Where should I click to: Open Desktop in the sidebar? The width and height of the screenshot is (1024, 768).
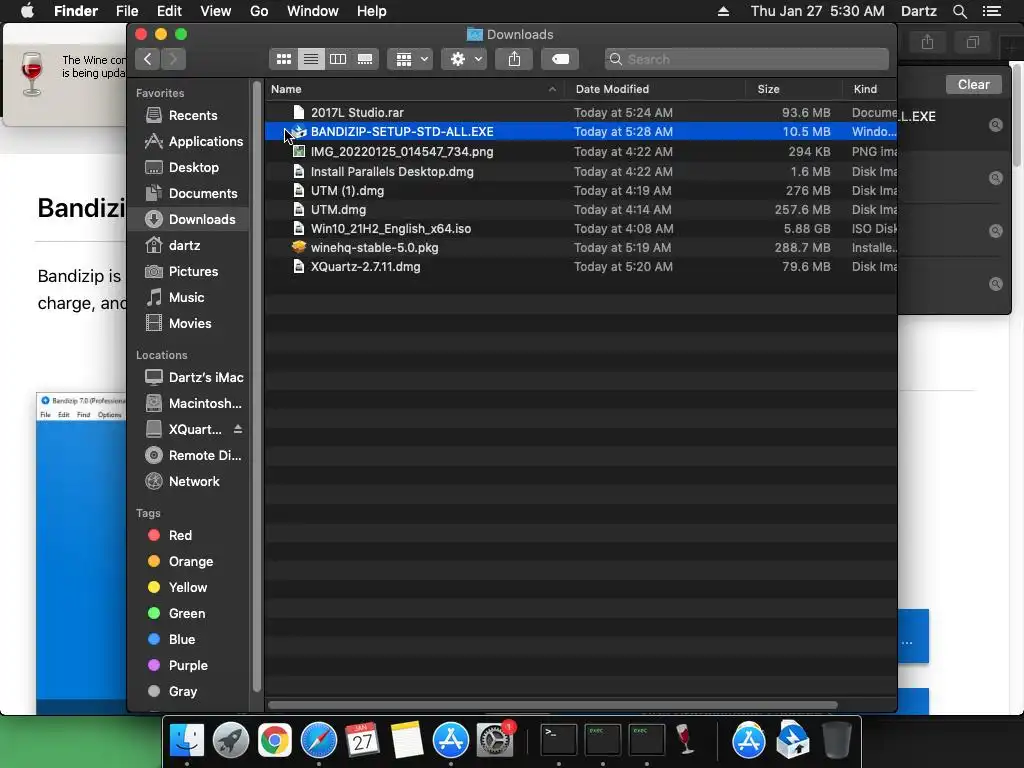[187, 167]
